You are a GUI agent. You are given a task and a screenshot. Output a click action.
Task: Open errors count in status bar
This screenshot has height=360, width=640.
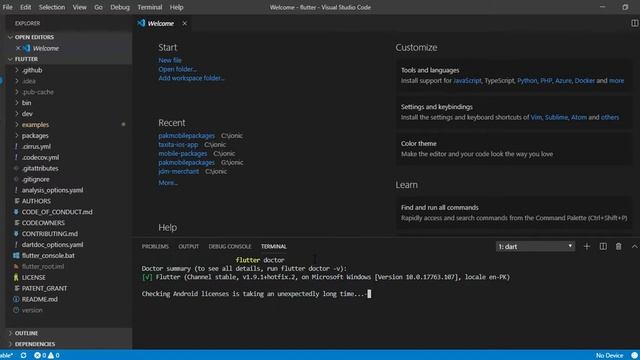tap(40, 356)
